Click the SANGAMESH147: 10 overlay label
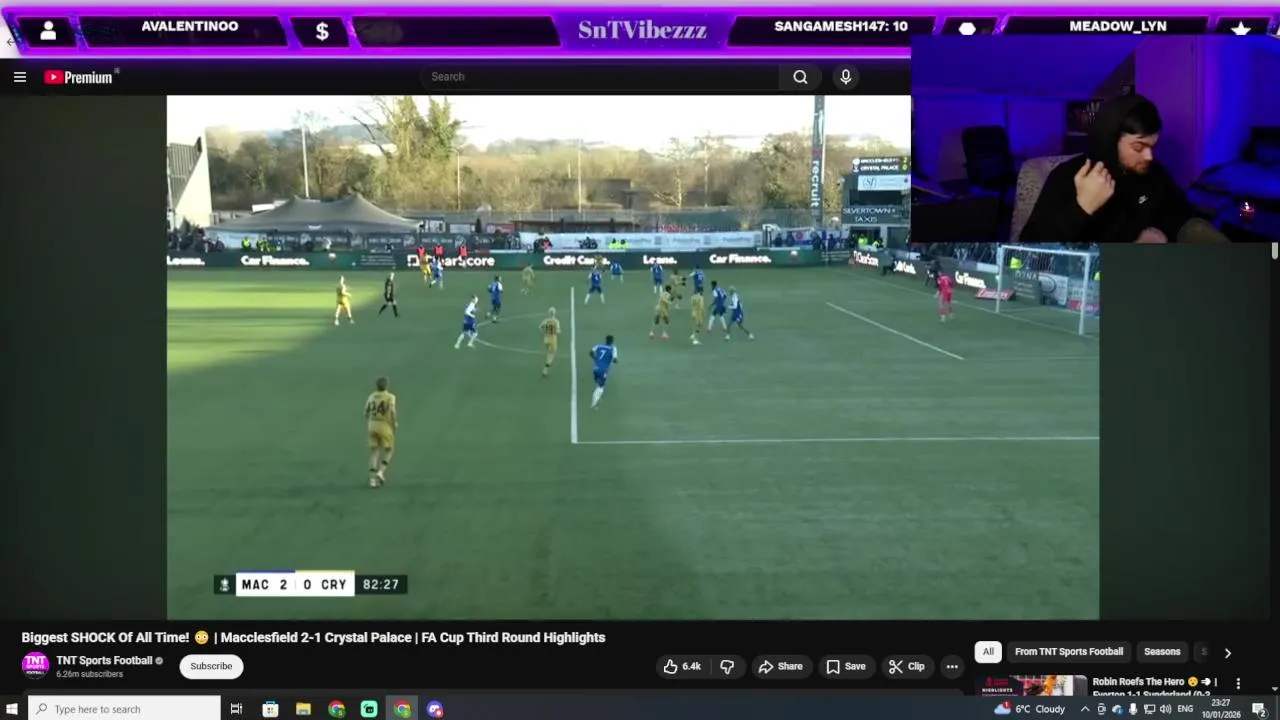Screen dimensions: 1280x720 pyautogui.click(x=841, y=27)
